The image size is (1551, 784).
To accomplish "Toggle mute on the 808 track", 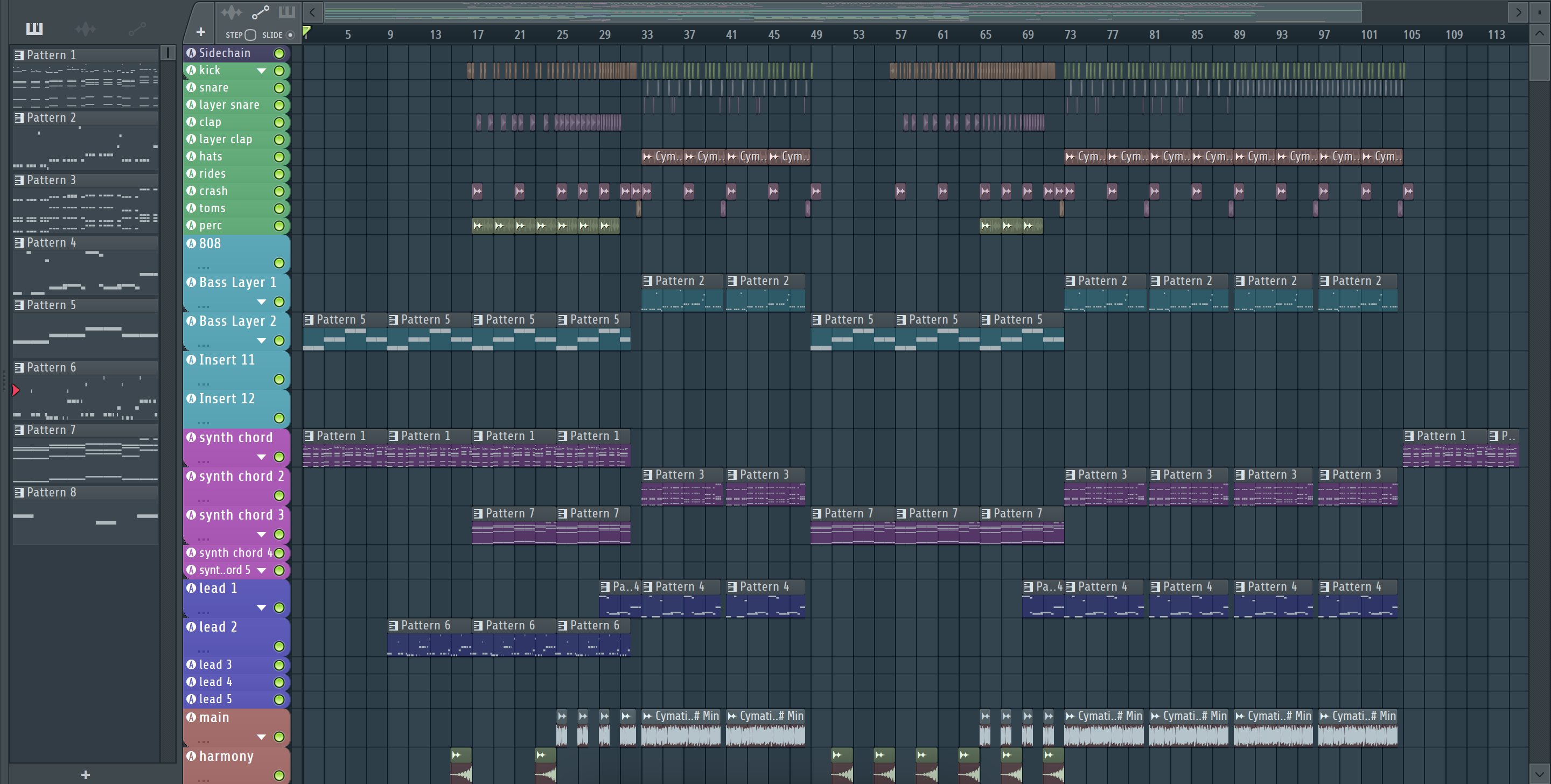I will pos(279,263).
